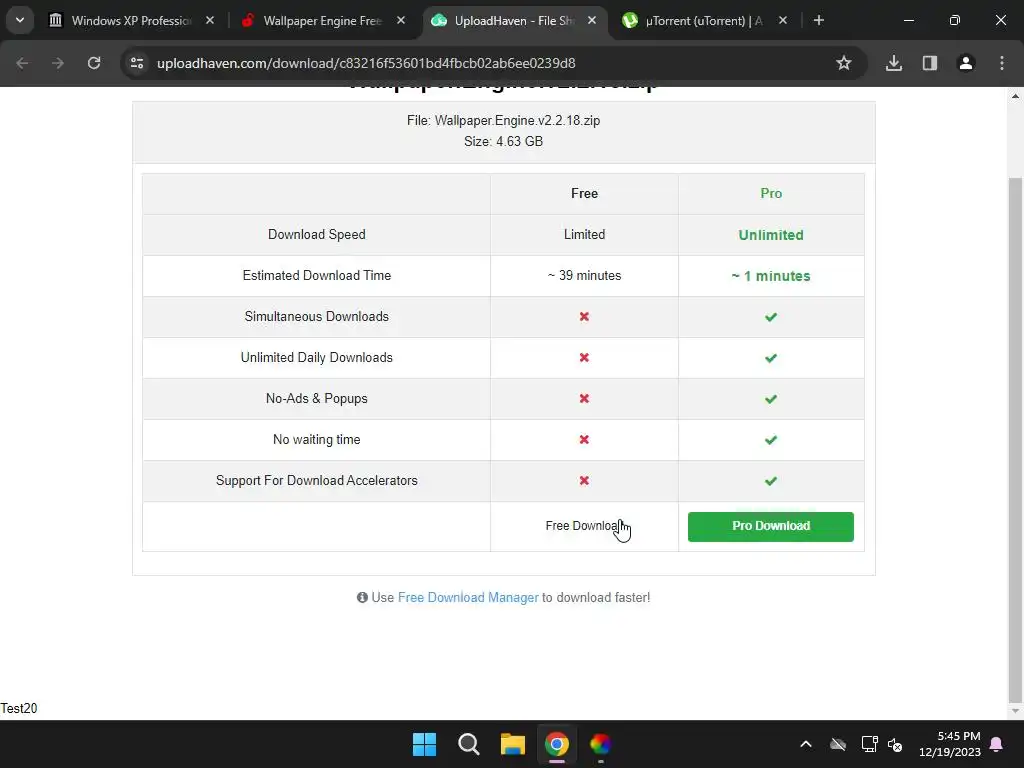
Task: Click the Estimated Download Time label
Action: point(317,276)
